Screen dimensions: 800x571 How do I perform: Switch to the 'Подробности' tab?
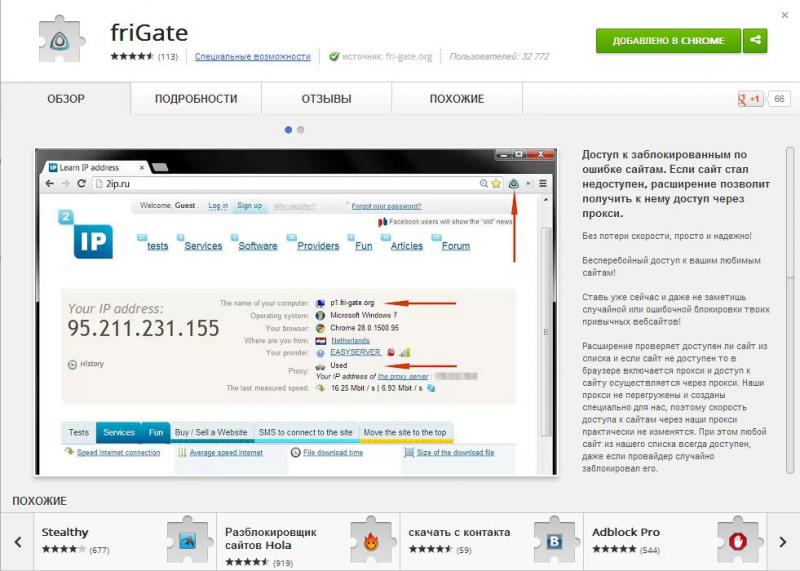click(196, 98)
